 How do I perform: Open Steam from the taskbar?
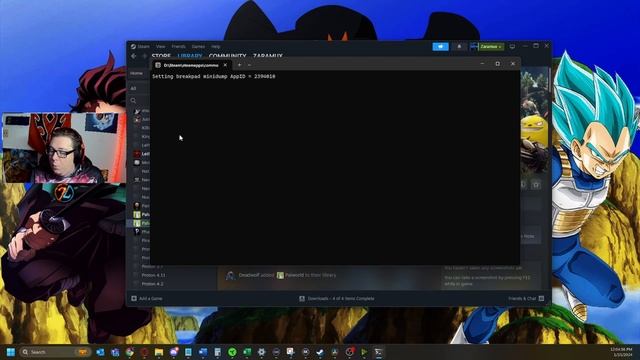click(x=320, y=352)
